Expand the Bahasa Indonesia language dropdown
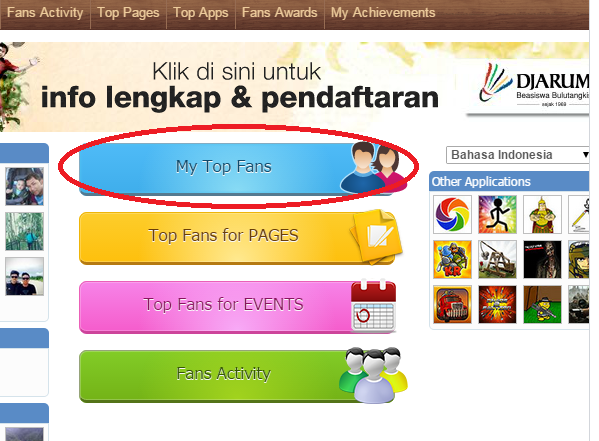This screenshot has height=441, width=599. [518, 155]
